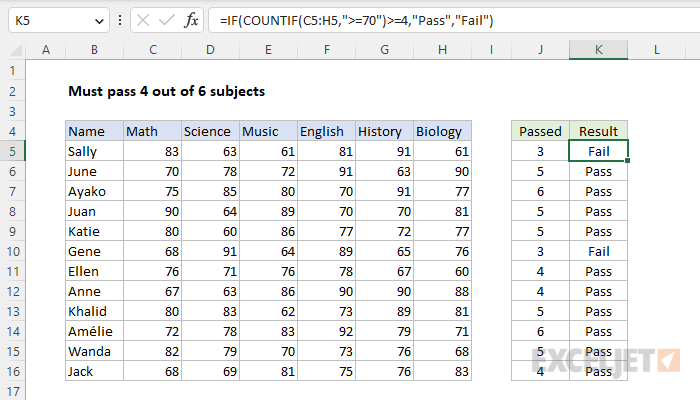
Task: Select the Result header cell
Action: 599,131
